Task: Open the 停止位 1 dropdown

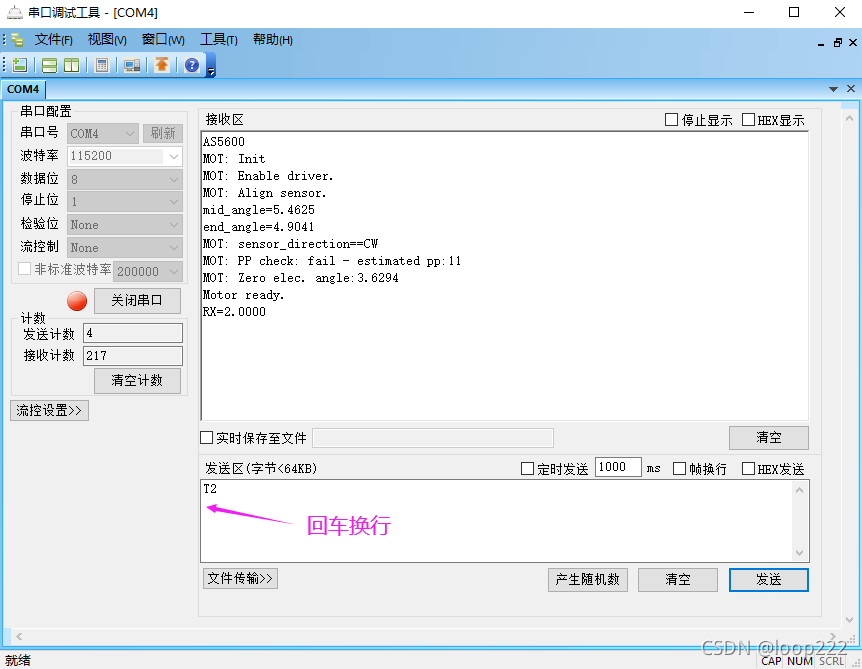Action: pos(125,202)
